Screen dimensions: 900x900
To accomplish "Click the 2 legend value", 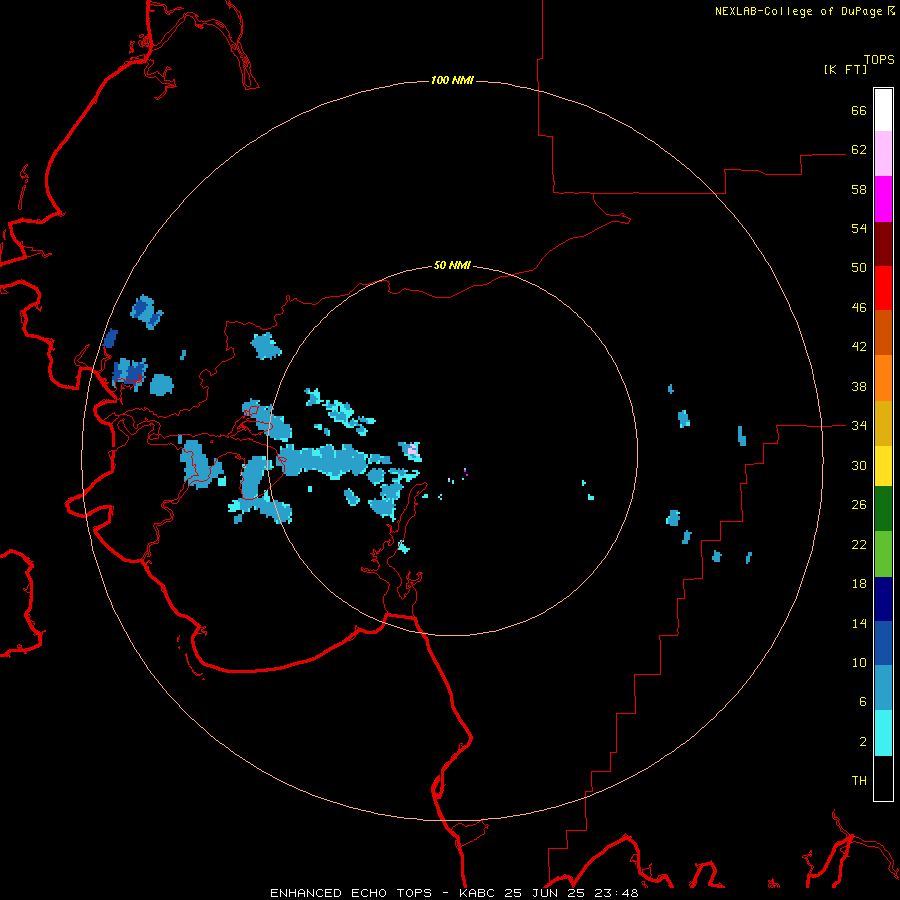I will point(863,741).
